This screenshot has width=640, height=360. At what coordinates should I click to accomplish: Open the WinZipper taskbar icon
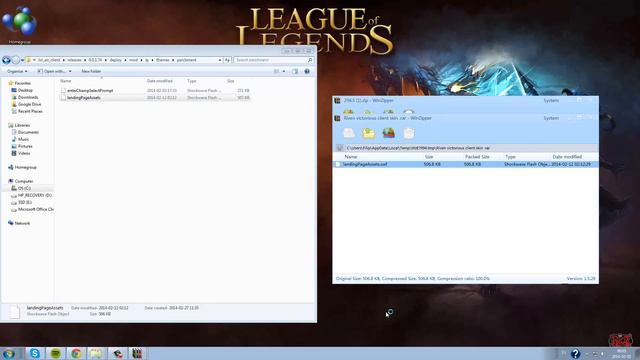click(x=137, y=353)
